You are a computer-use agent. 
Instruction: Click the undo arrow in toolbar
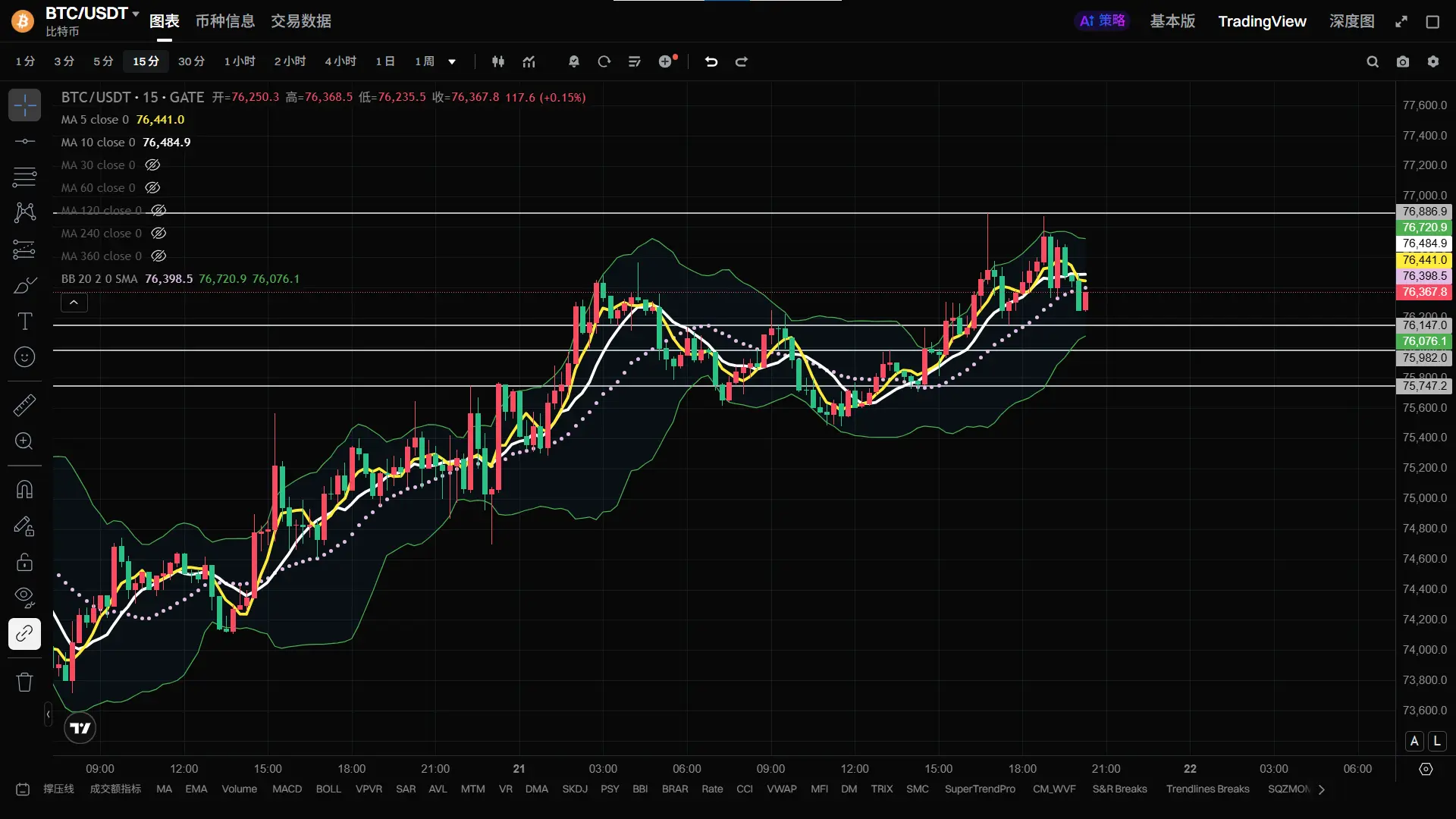tap(711, 61)
